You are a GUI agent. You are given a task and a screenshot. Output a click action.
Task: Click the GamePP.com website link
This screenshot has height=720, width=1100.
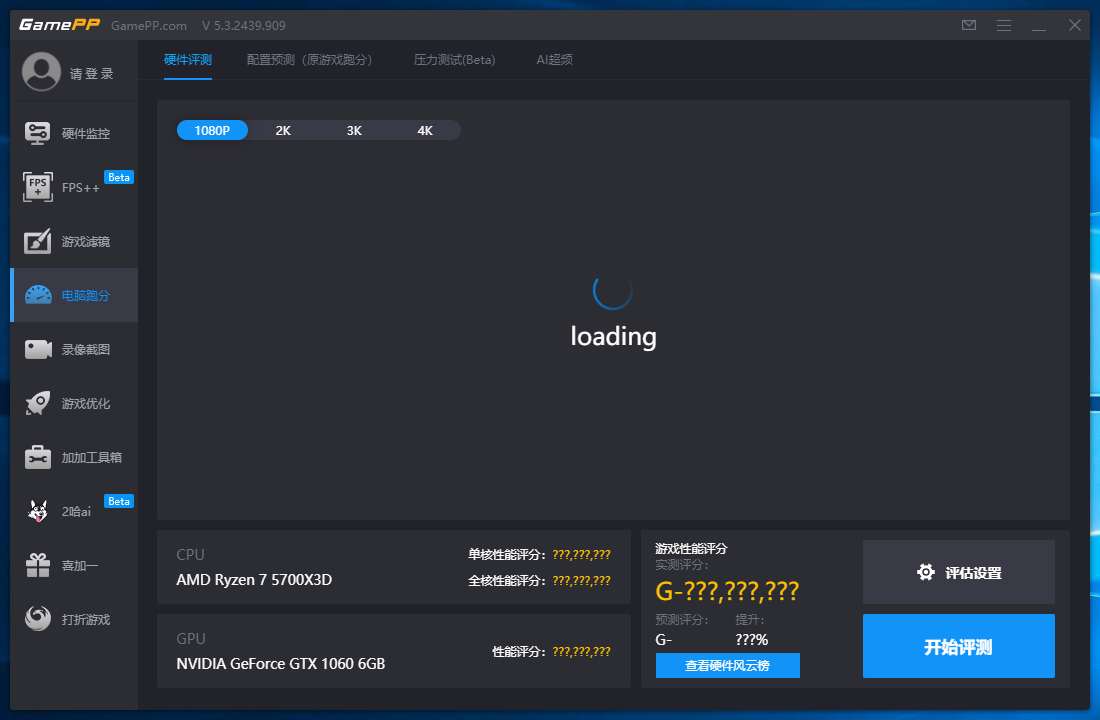coord(149,26)
